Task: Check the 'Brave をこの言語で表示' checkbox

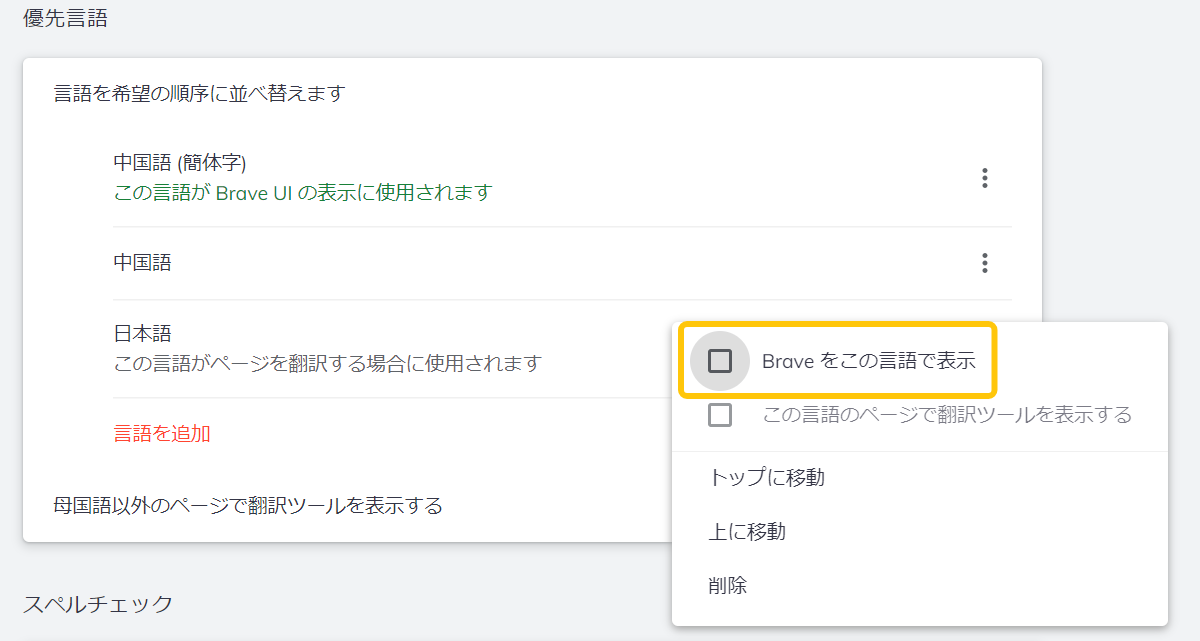Action: click(x=720, y=361)
